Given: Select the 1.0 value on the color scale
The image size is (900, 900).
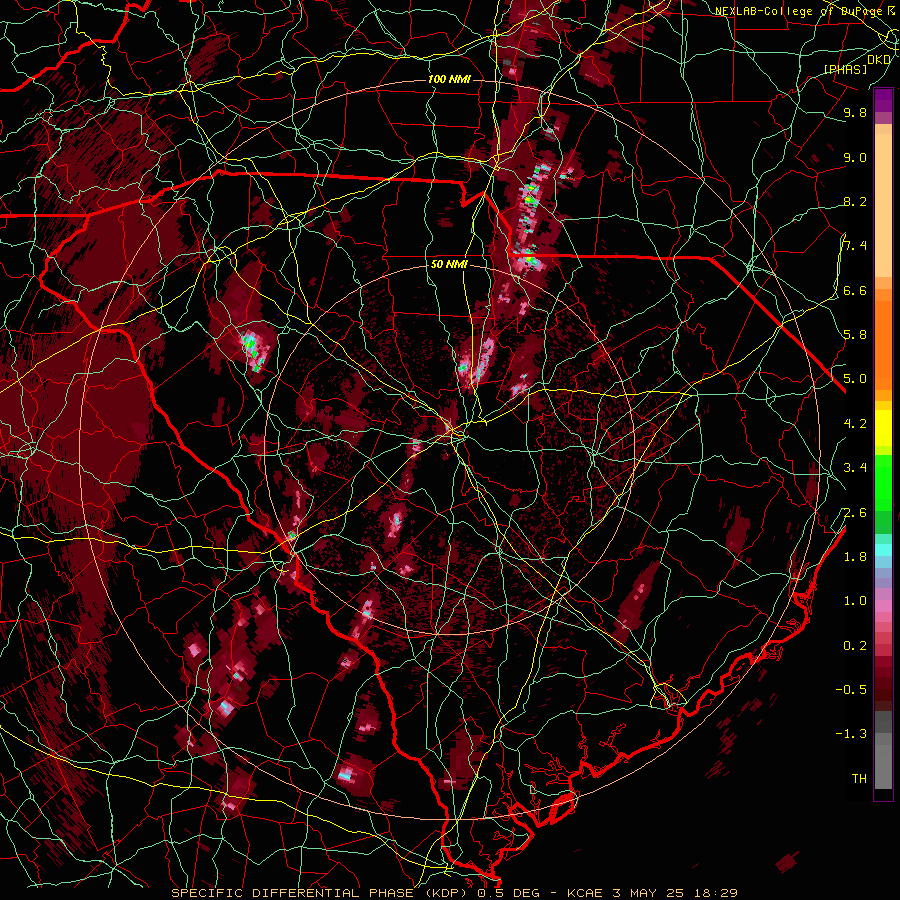Looking at the screenshot, I should pyautogui.click(x=855, y=601).
